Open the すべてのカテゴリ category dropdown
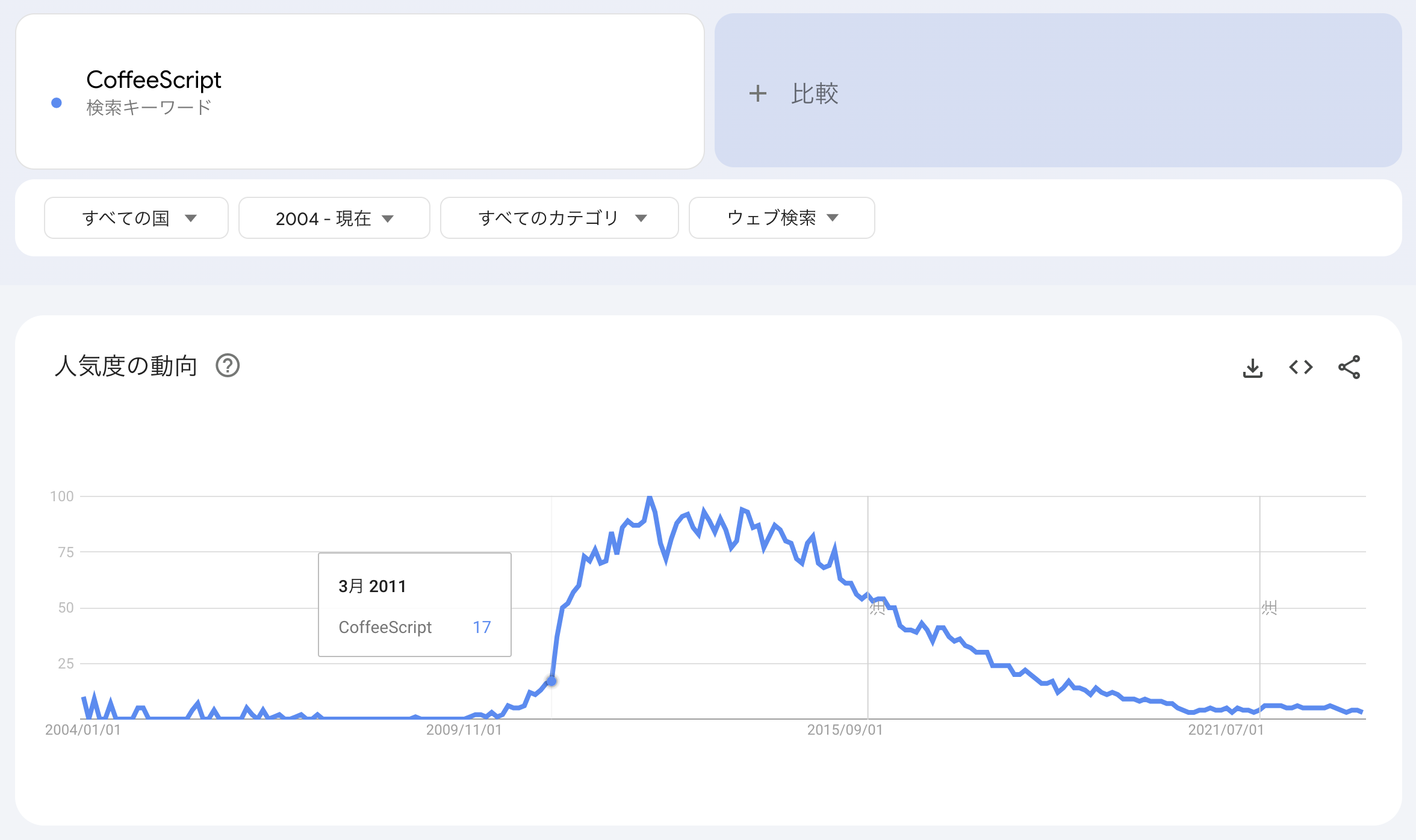Viewport: 1416px width, 840px height. (559, 218)
